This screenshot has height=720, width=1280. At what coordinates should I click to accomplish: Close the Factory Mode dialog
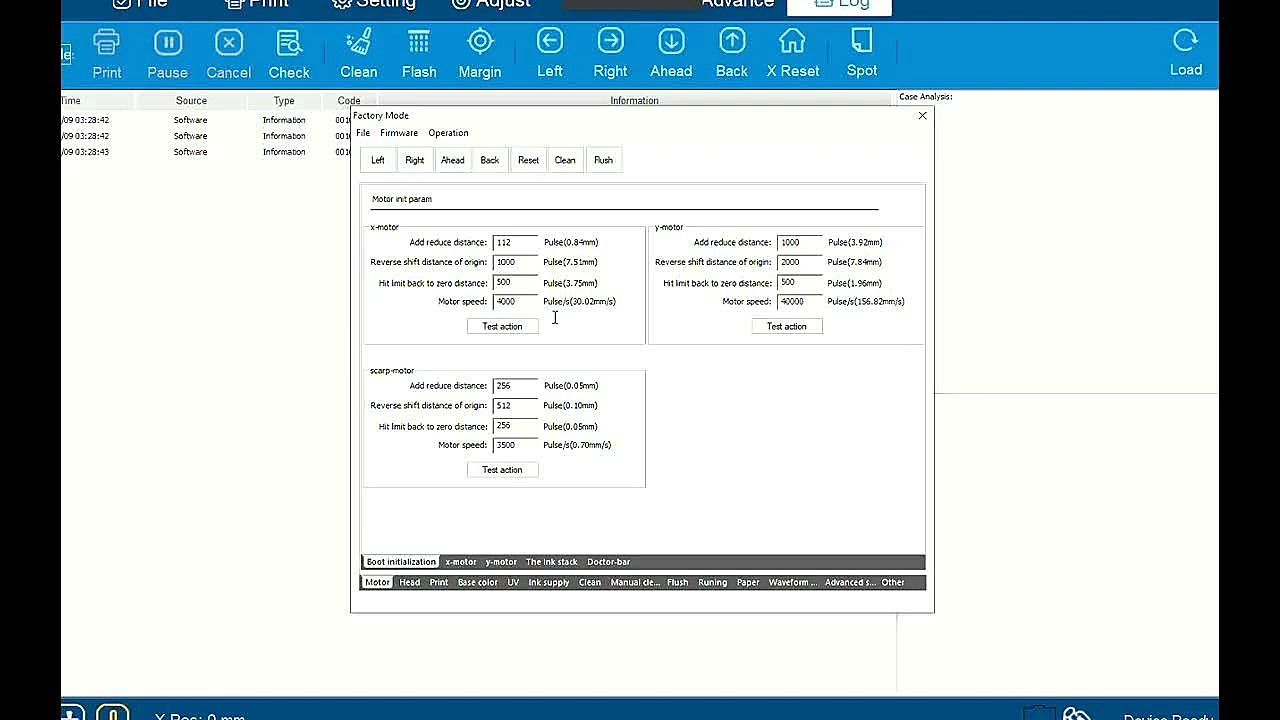[922, 116]
